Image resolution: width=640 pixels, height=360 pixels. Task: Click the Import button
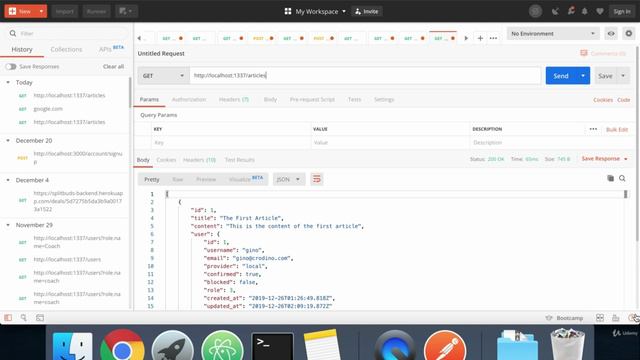tap(64, 11)
